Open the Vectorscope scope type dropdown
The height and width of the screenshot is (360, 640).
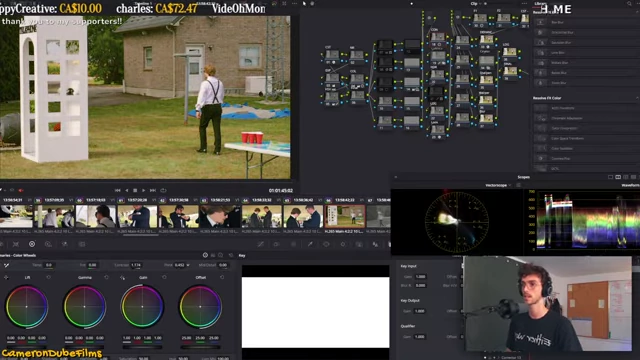pos(510,185)
